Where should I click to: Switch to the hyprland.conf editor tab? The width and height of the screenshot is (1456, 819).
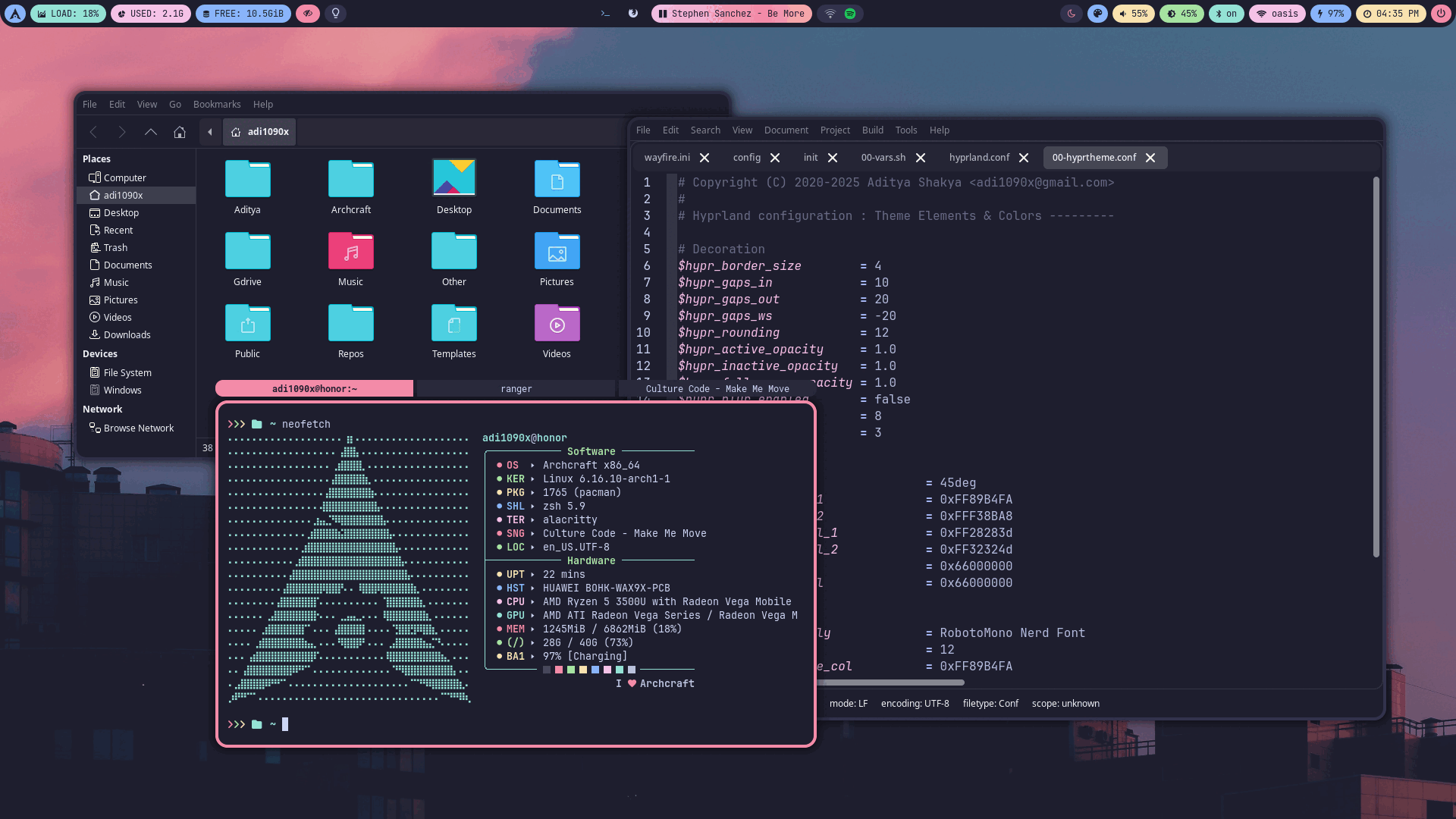coord(979,158)
